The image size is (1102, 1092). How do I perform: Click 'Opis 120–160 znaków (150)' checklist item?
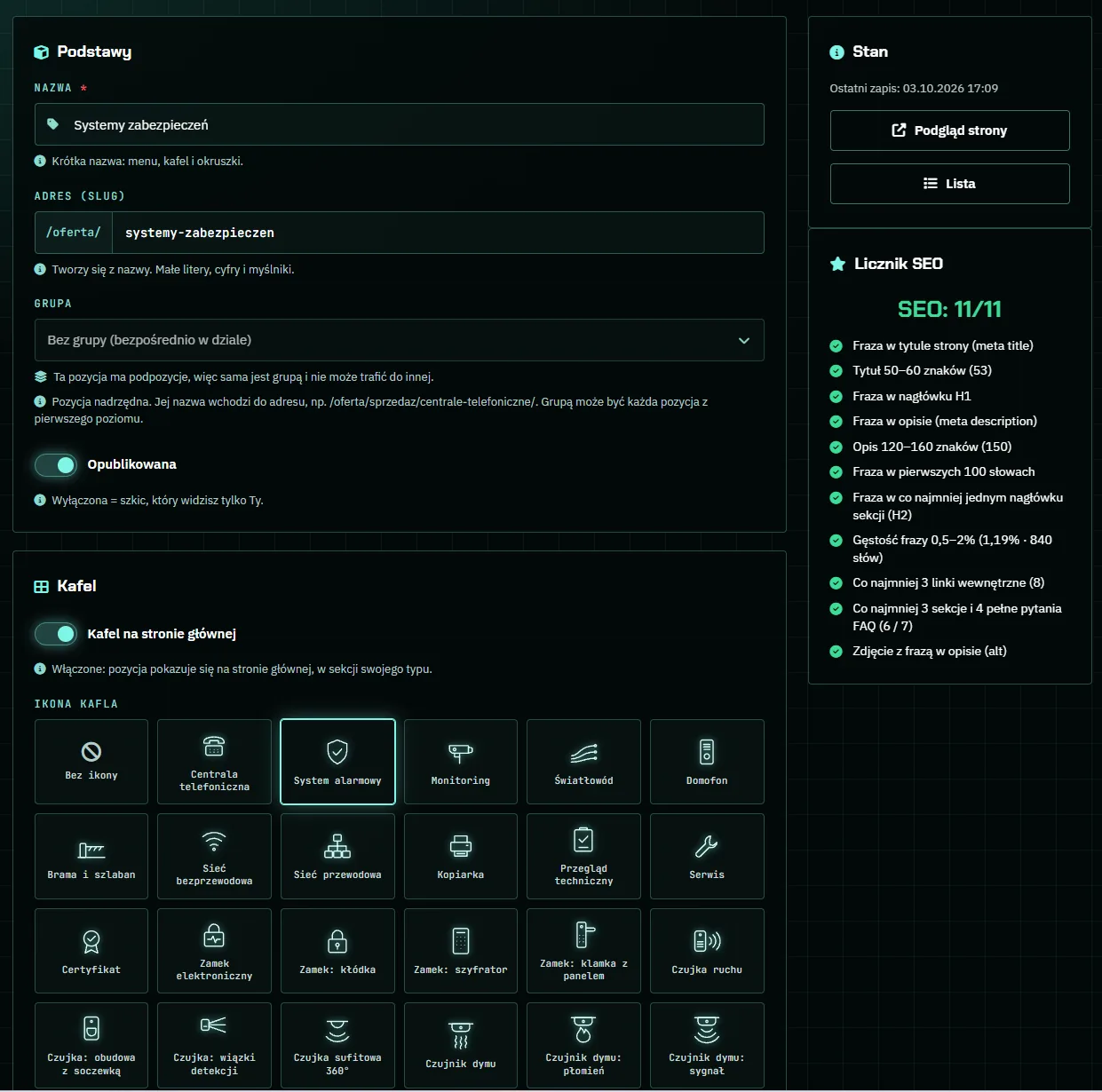932,447
